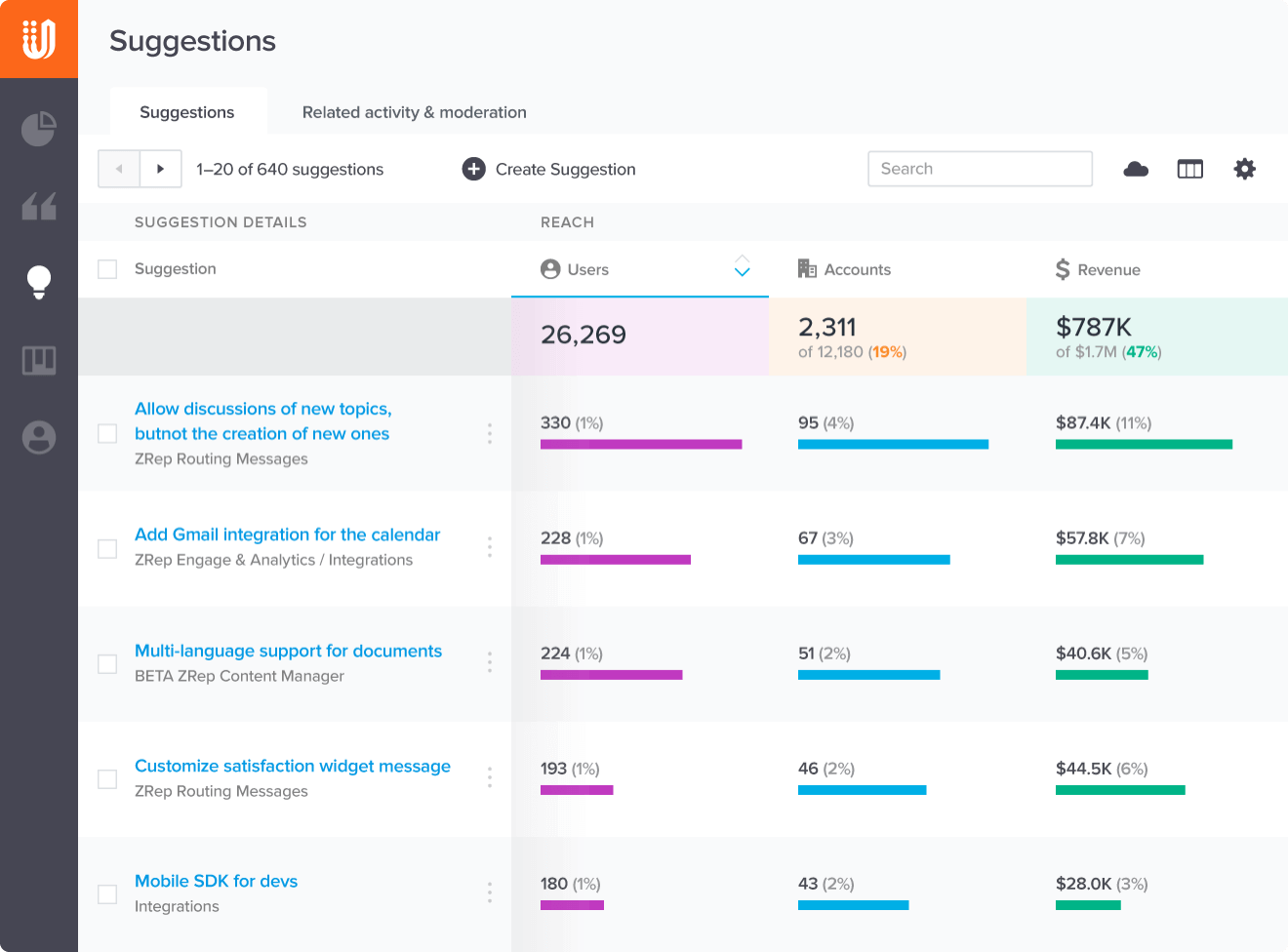Open the roadmap board sidebar icon

(39, 360)
